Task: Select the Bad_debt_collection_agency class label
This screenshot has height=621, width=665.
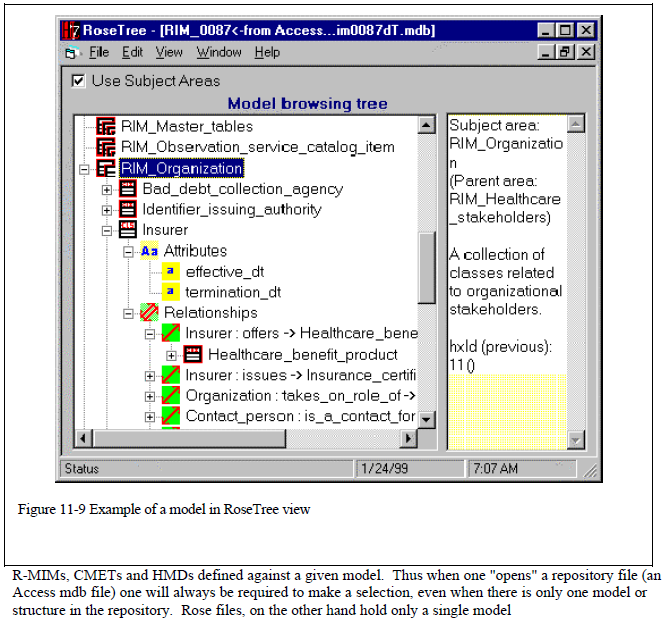Action: [243, 189]
